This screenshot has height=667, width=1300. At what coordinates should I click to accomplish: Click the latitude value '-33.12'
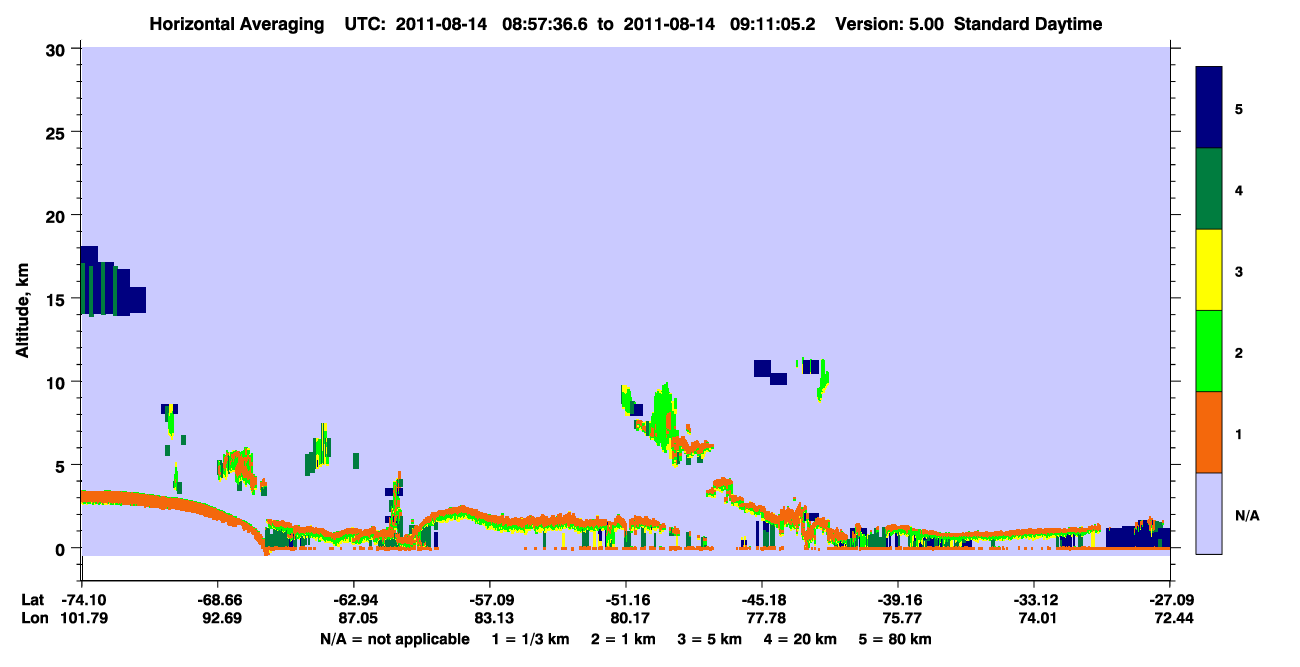click(1034, 600)
